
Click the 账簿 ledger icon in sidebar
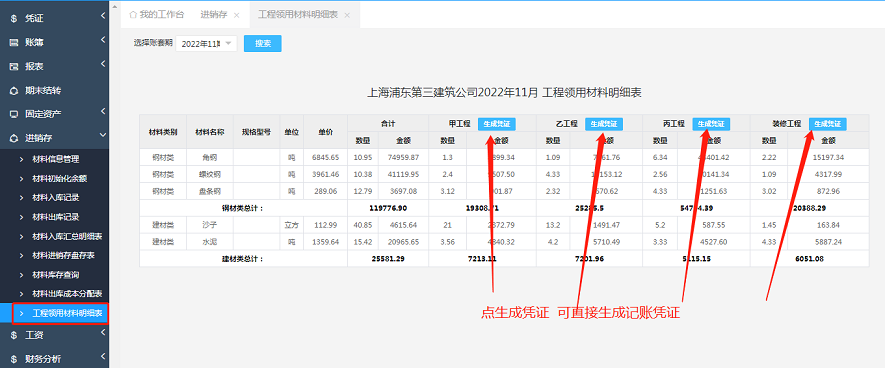point(14,42)
